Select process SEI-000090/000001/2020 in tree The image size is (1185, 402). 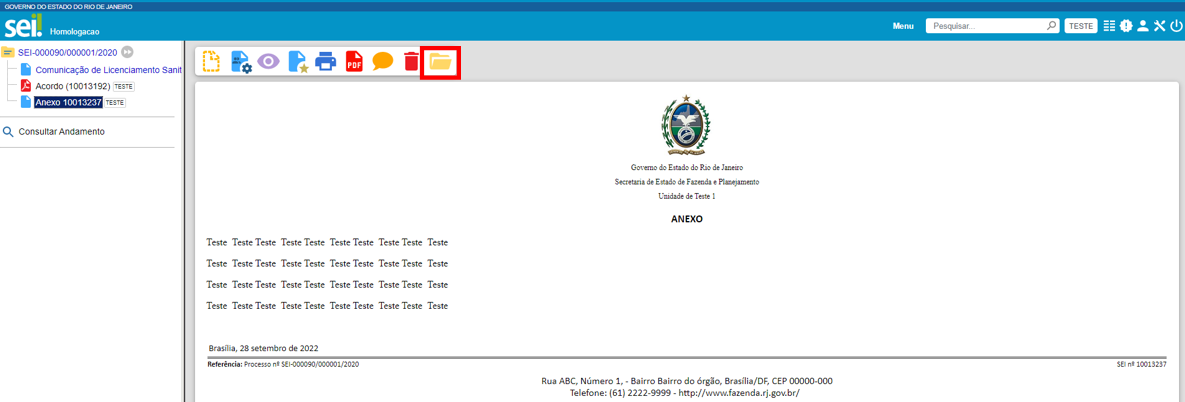[x=68, y=52]
